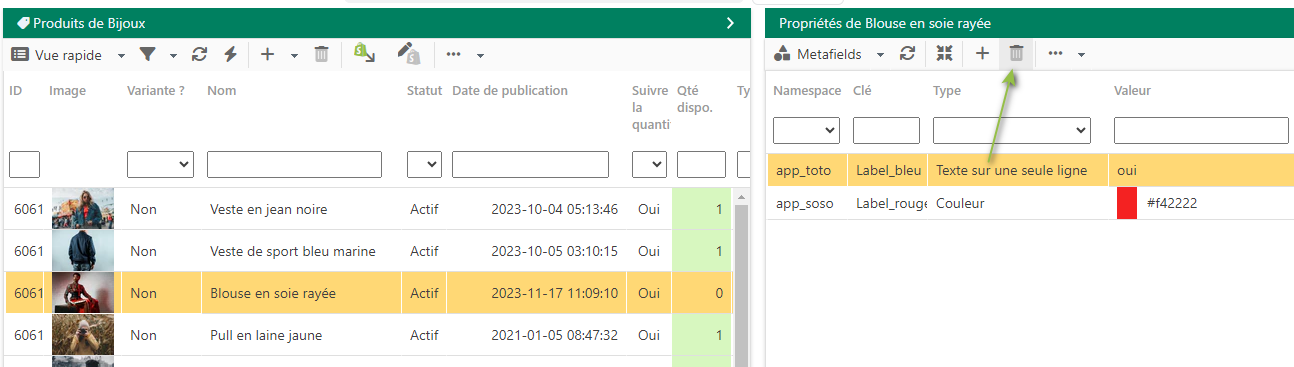This screenshot has height=367, width=1294.
Task: Click the Shopify import bag icon
Action: (x=364, y=54)
